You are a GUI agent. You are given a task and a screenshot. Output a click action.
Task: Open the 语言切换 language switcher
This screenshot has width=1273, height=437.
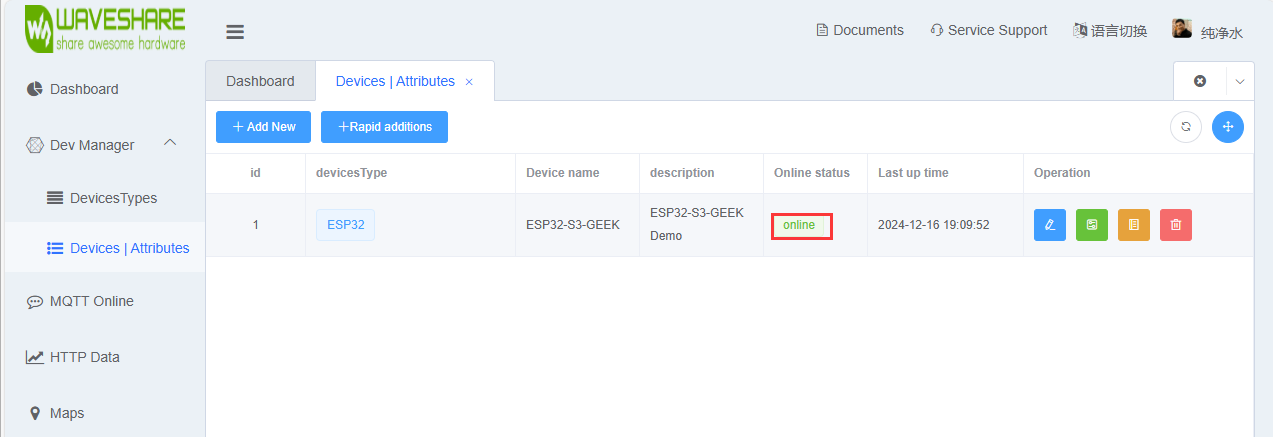pyautogui.click(x=1110, y=31)
